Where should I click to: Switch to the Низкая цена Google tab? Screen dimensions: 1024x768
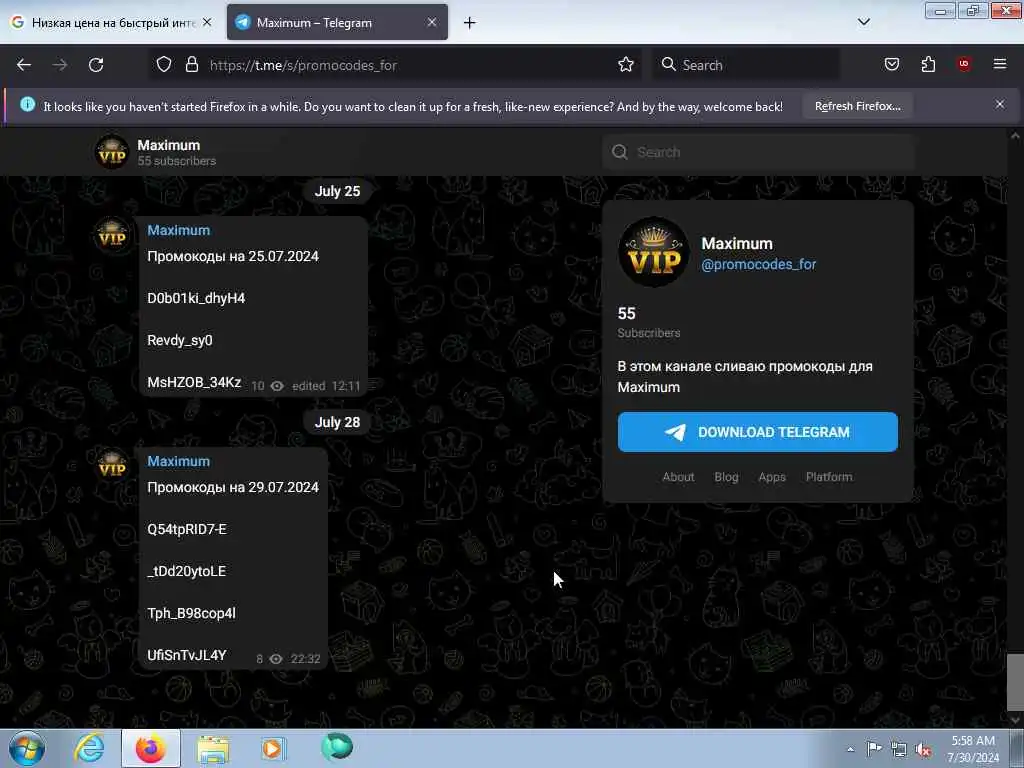(111, 23)
